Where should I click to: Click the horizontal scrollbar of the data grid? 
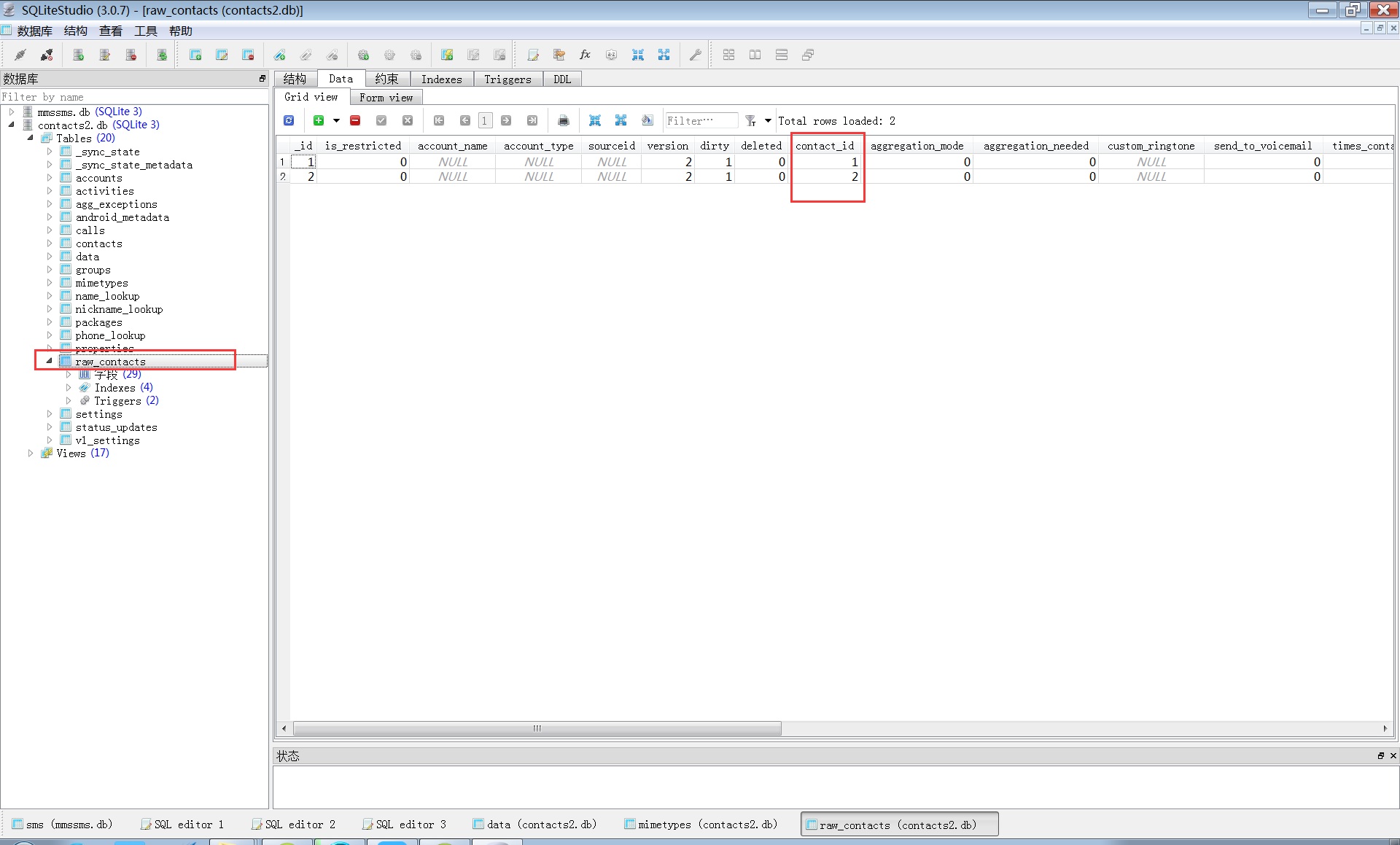537,728
